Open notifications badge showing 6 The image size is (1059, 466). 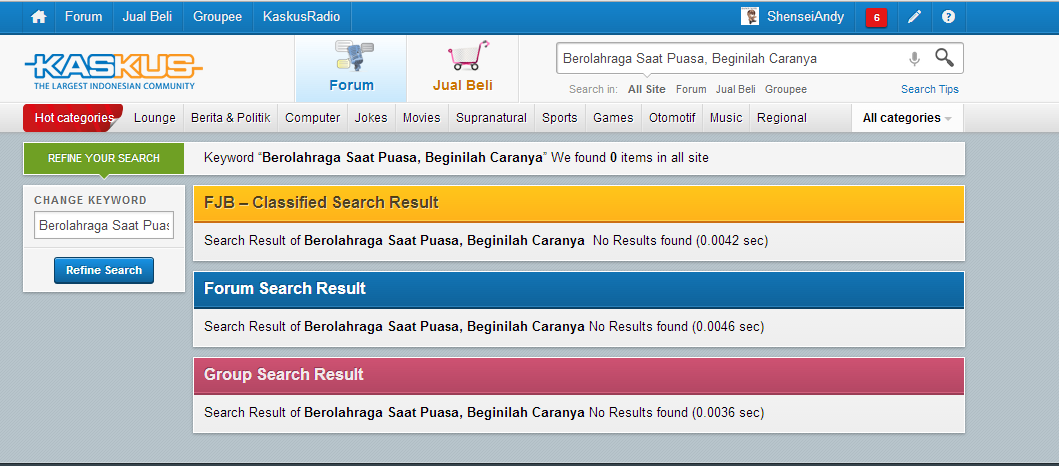tap(877, 18)
